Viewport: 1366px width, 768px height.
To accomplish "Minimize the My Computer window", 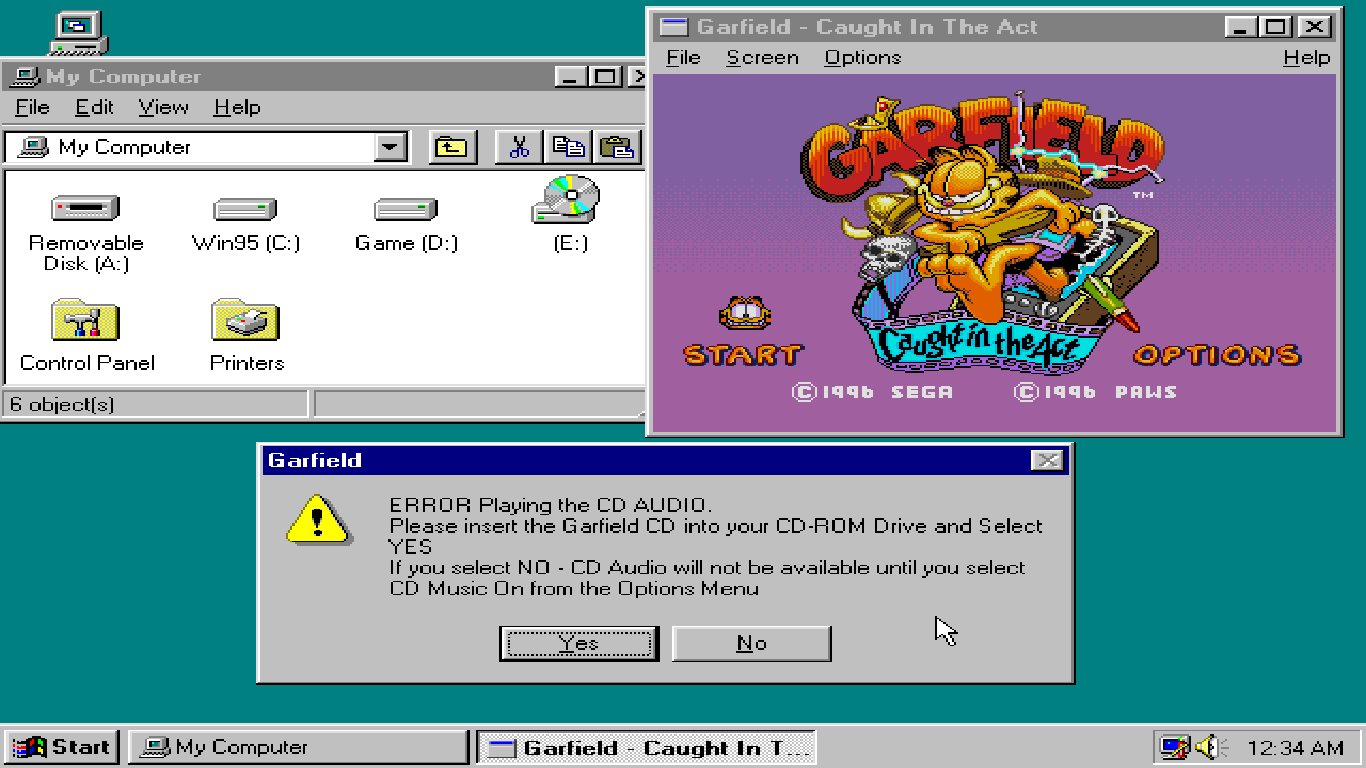I will [x=571, y=77].
